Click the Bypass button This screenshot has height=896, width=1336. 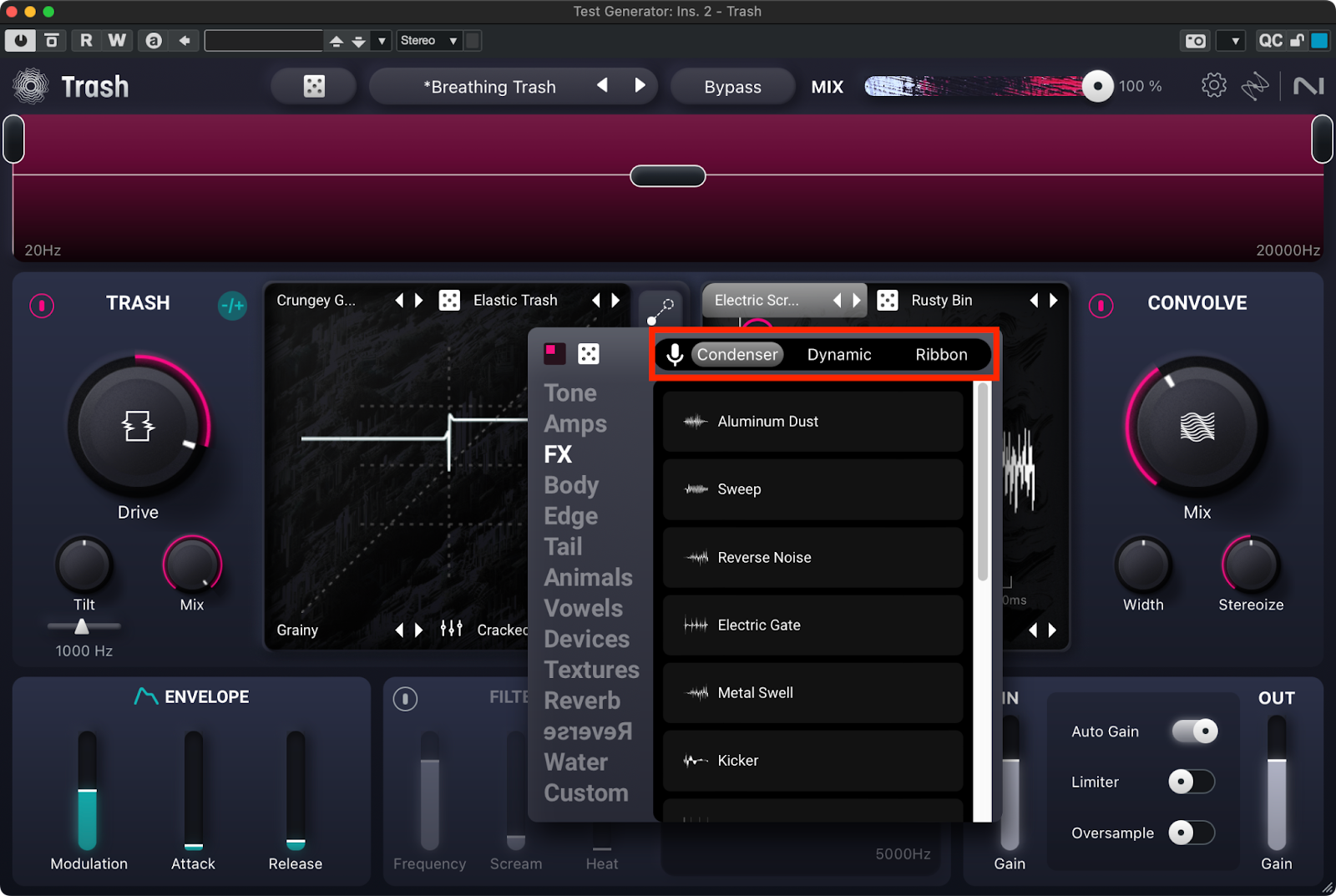(x=732, y=87)
